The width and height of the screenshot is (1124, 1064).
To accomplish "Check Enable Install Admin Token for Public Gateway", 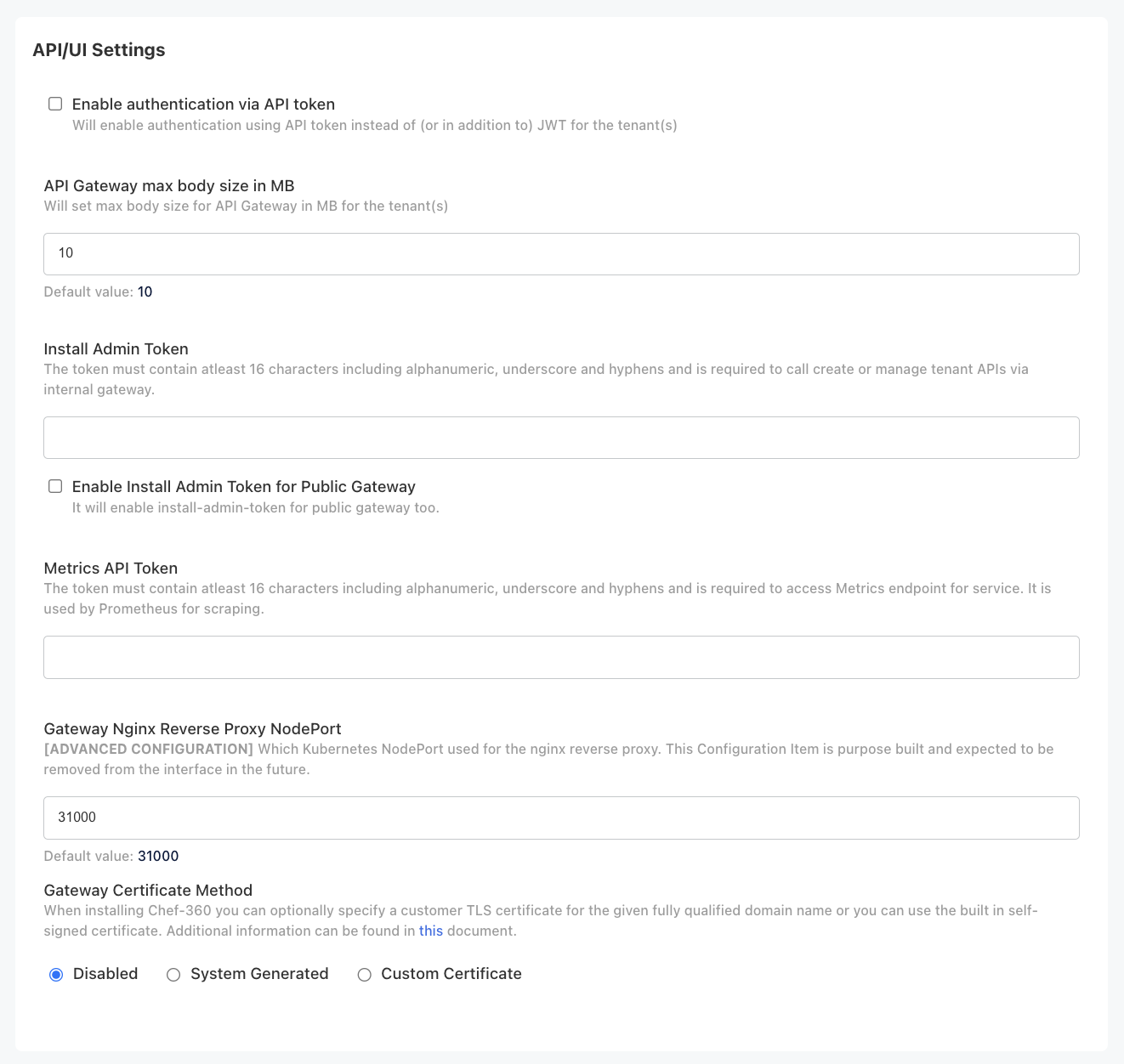I will [x=55, y=485].
